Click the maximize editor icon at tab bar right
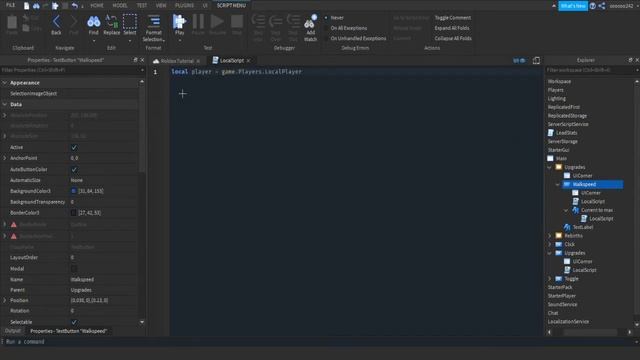This screenshot has height=360, width=640. point(536,60)
